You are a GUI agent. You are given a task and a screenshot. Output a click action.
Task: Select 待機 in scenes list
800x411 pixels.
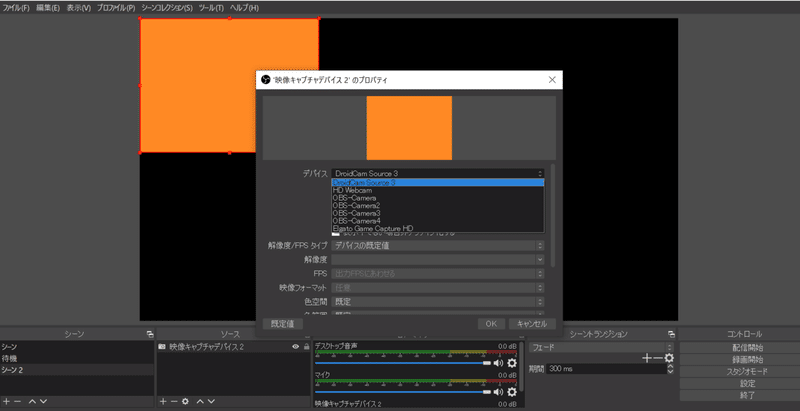pyautogui.click(x=77, y=358)
